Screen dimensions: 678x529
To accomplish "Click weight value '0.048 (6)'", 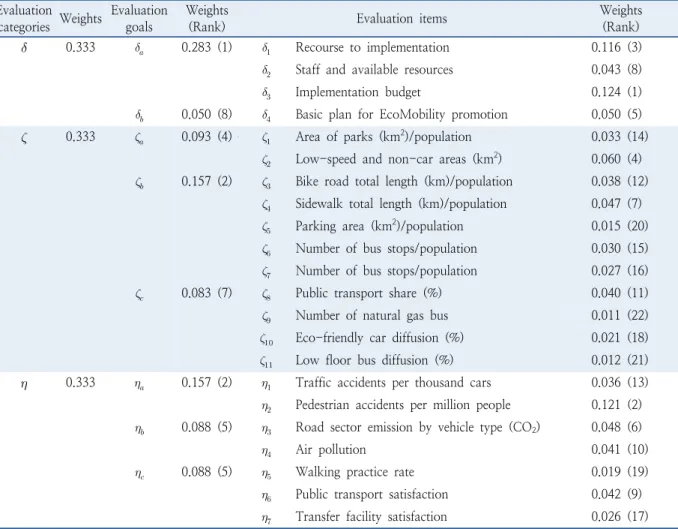I will pos(616,427).
